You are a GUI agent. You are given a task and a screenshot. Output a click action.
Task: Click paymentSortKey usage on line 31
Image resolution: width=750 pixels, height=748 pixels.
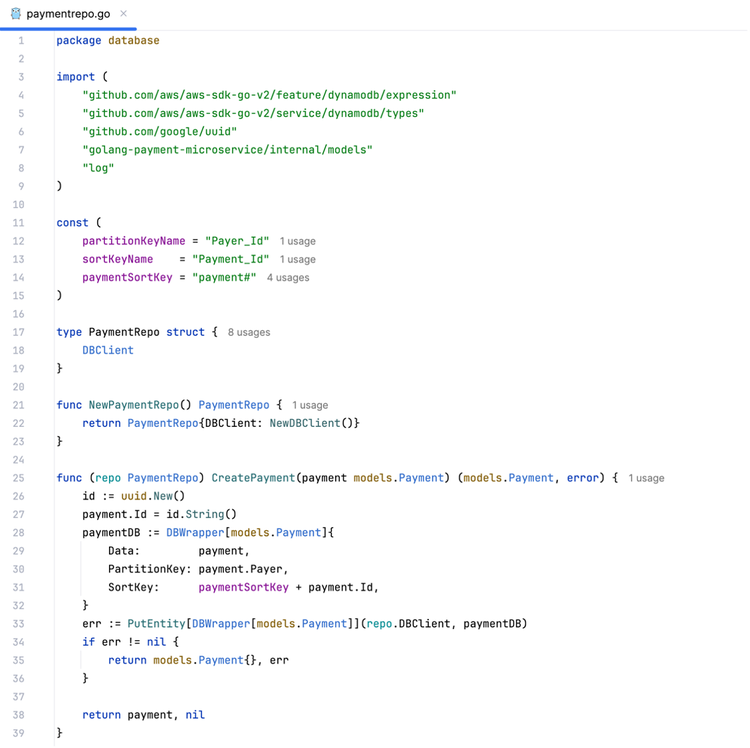(243, 587)
